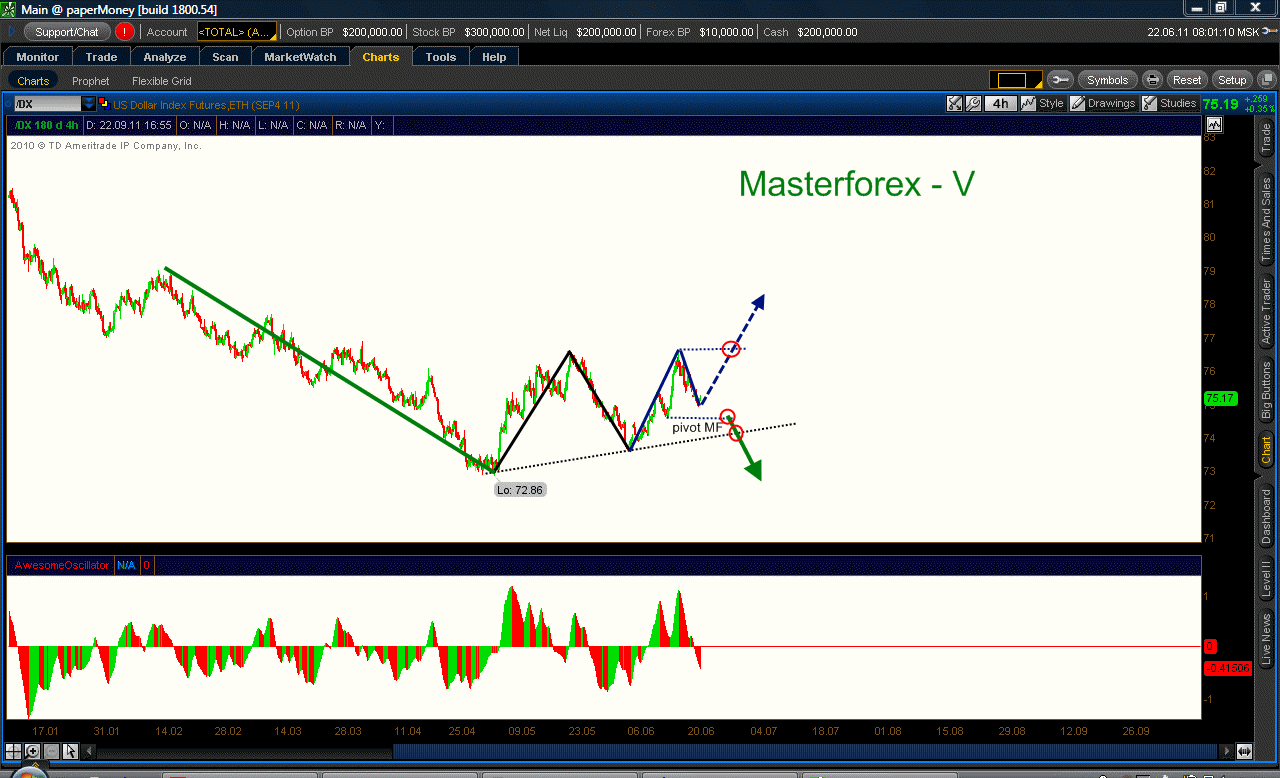
Task: Switch to the Scan tab
Action: tap(226, 57)
